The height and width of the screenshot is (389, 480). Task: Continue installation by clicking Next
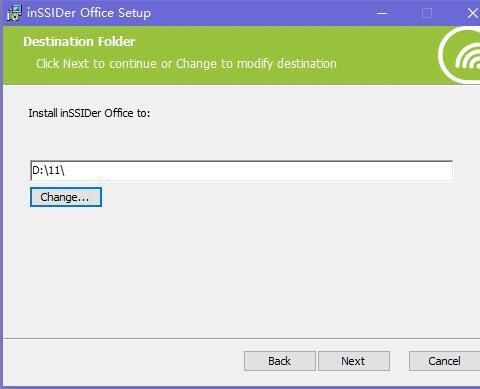(x=354, y=361)
